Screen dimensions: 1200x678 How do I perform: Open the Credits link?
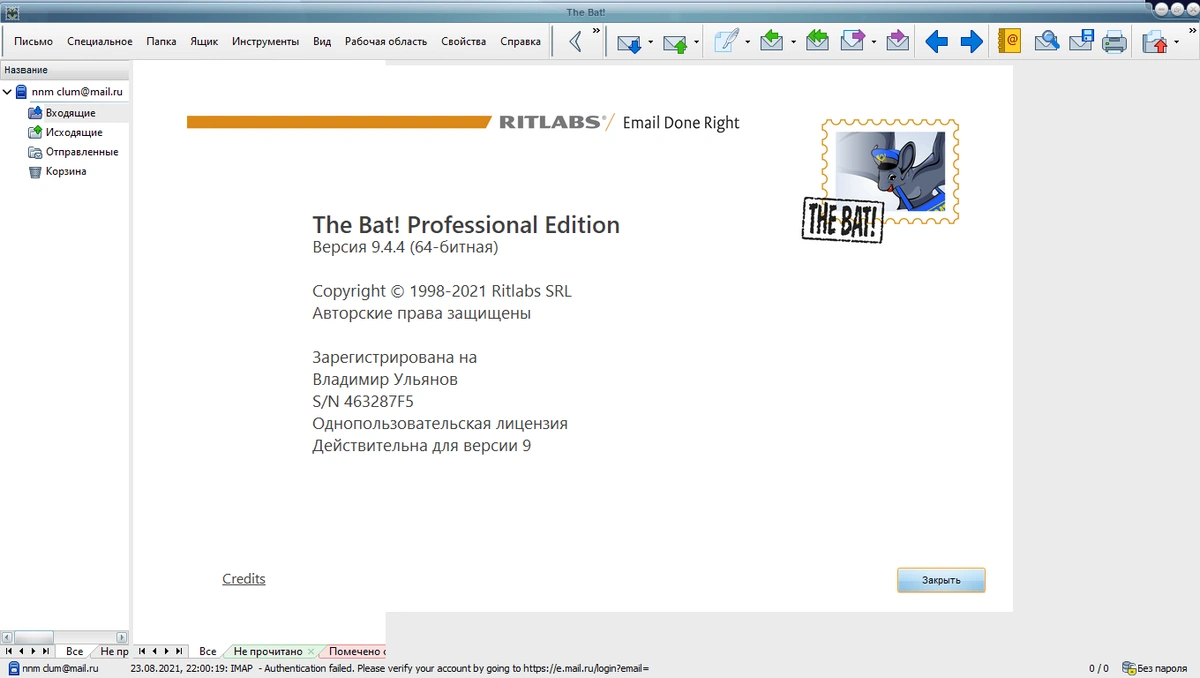244,579
